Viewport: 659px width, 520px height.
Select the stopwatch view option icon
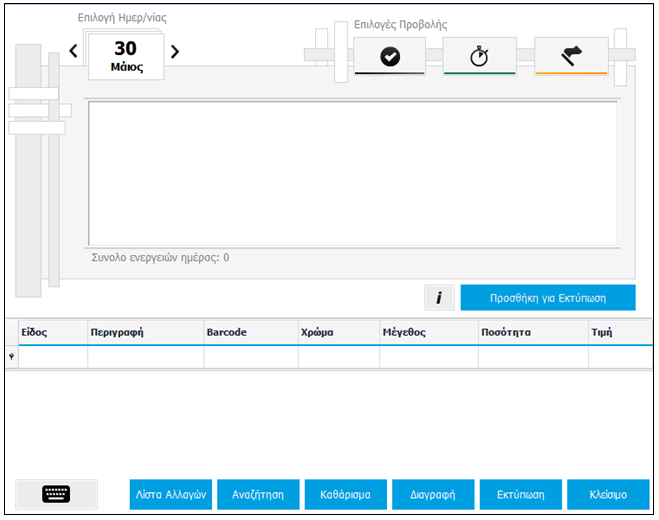(x=479, y=57)
